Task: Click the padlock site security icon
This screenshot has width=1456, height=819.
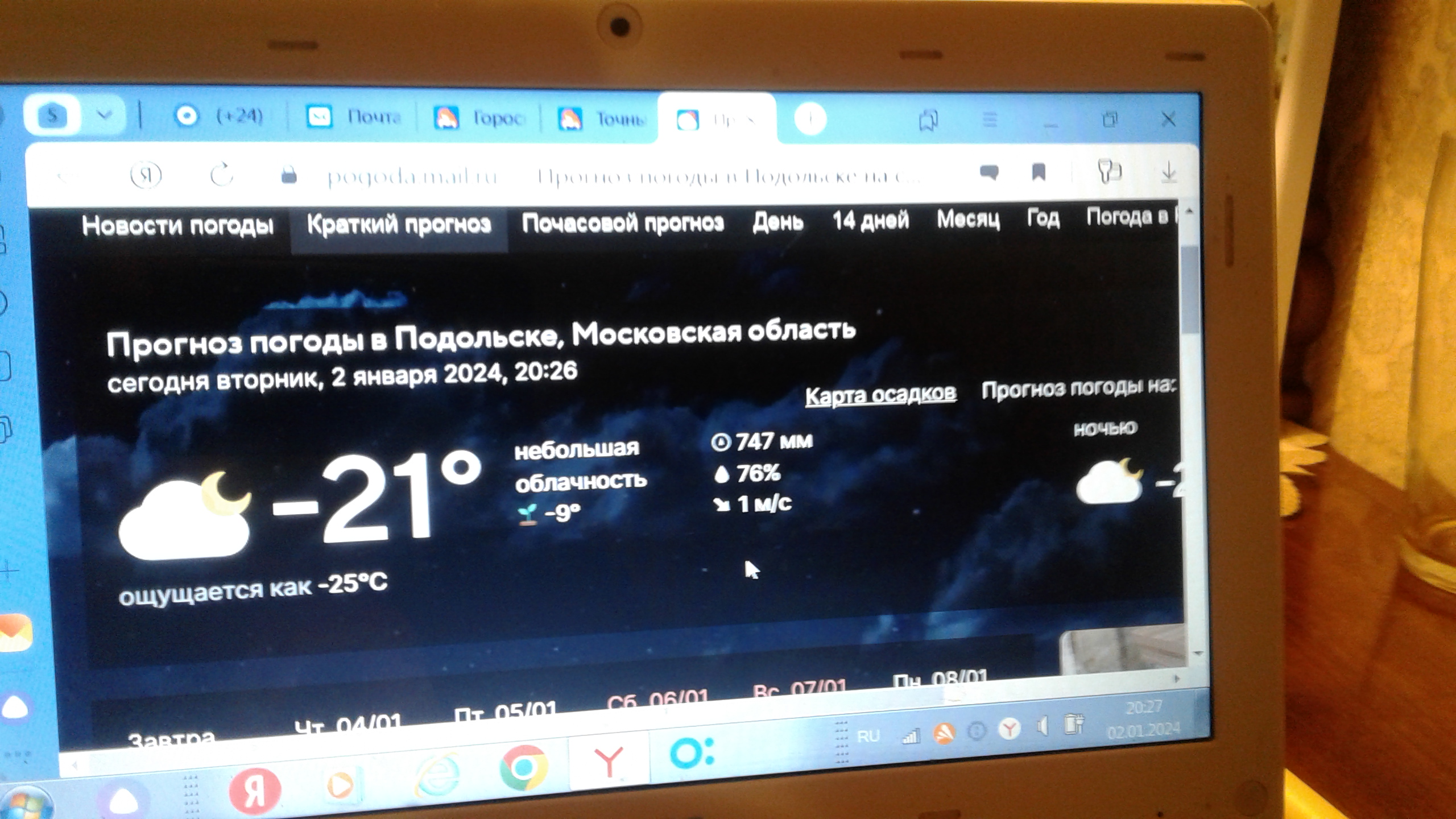Action: click(x=289, y=174)
